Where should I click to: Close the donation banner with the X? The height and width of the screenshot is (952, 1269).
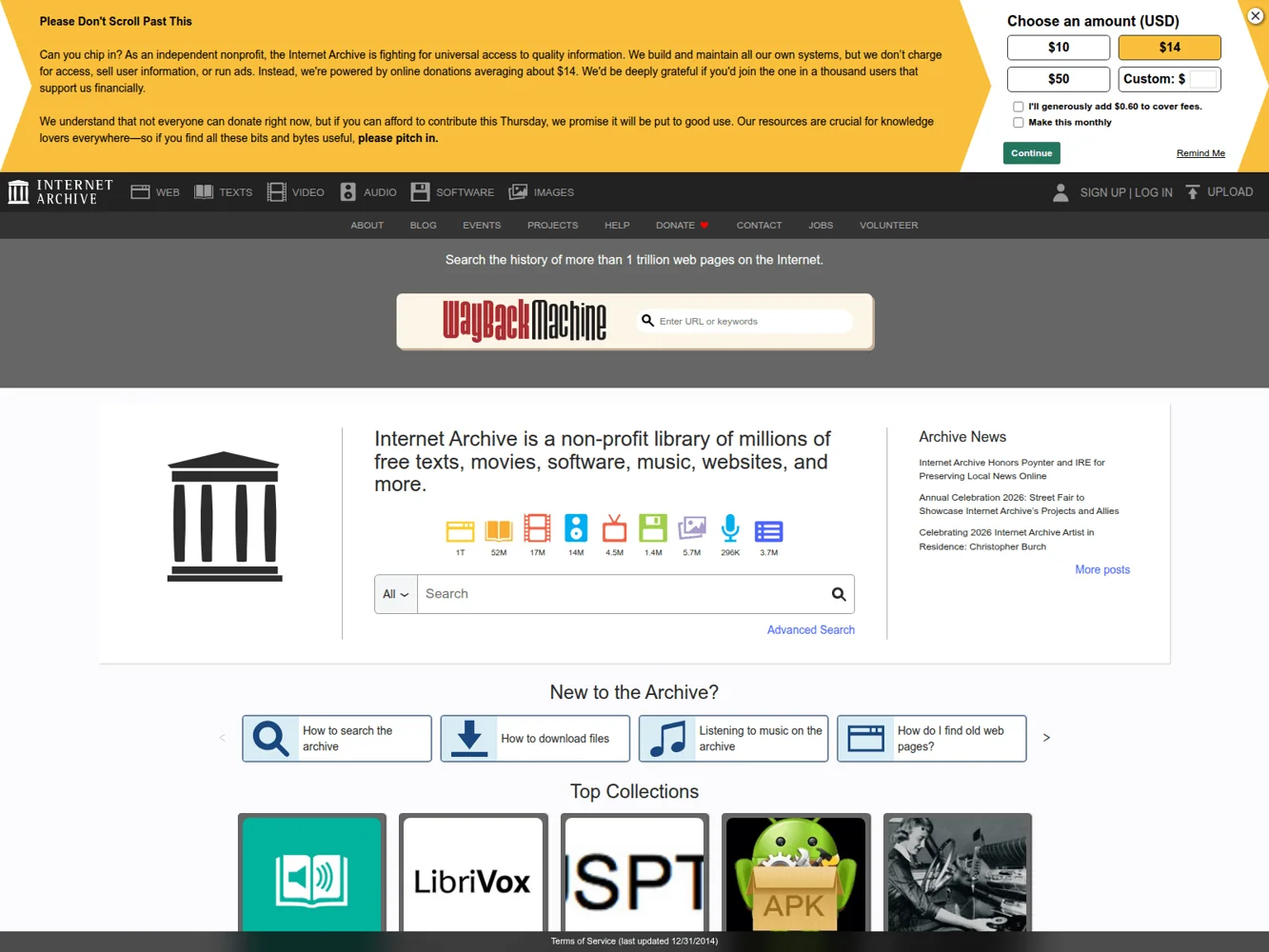point(1256,15)
